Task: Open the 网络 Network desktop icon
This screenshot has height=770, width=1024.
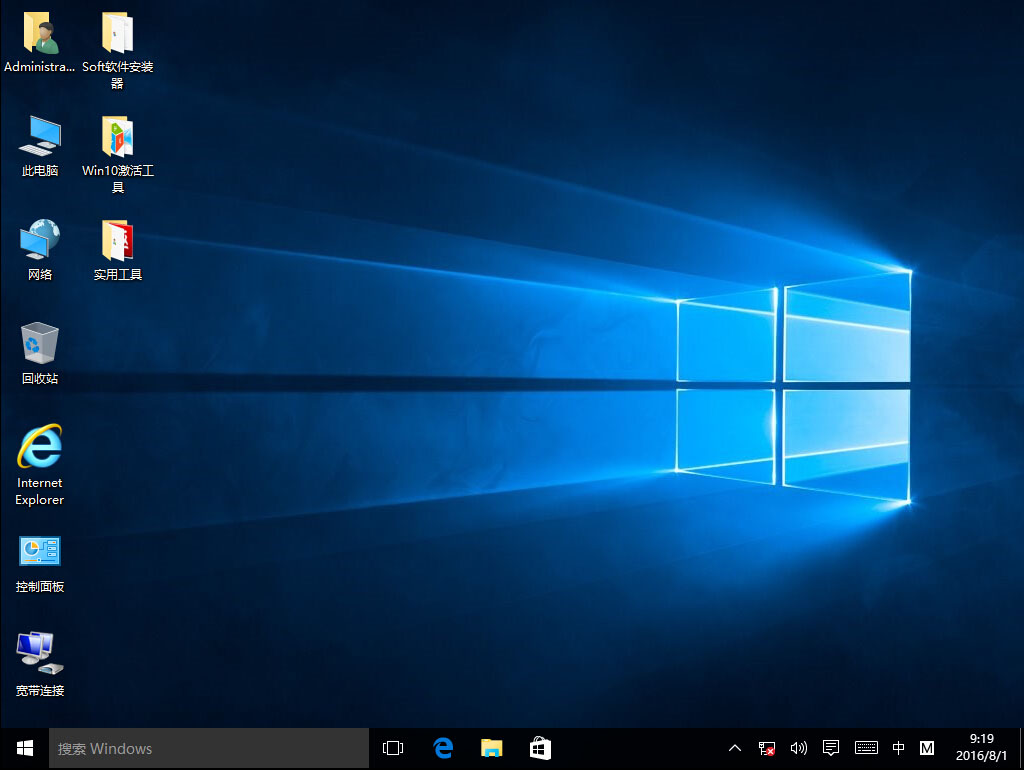Action: pos(39,240)
